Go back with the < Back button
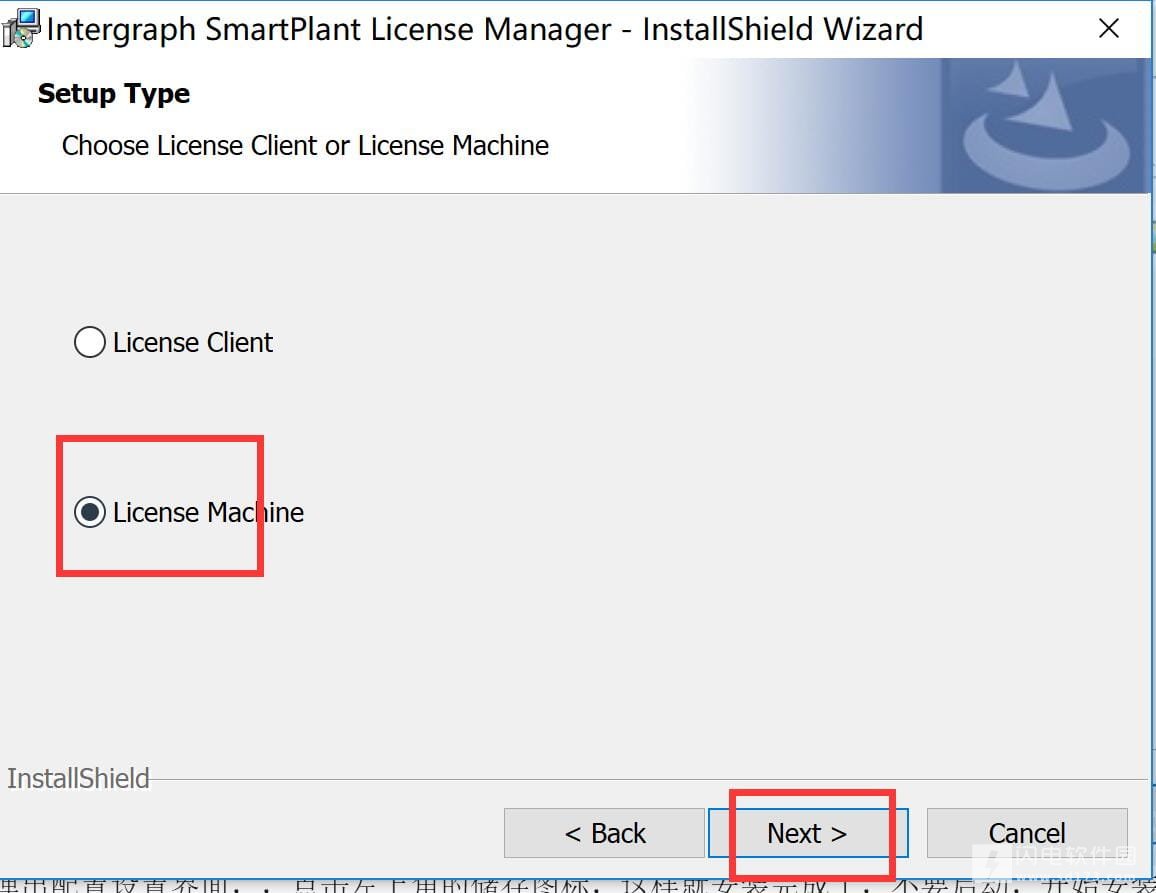This screenshot has height=893, width=1156. coord(605,833)
